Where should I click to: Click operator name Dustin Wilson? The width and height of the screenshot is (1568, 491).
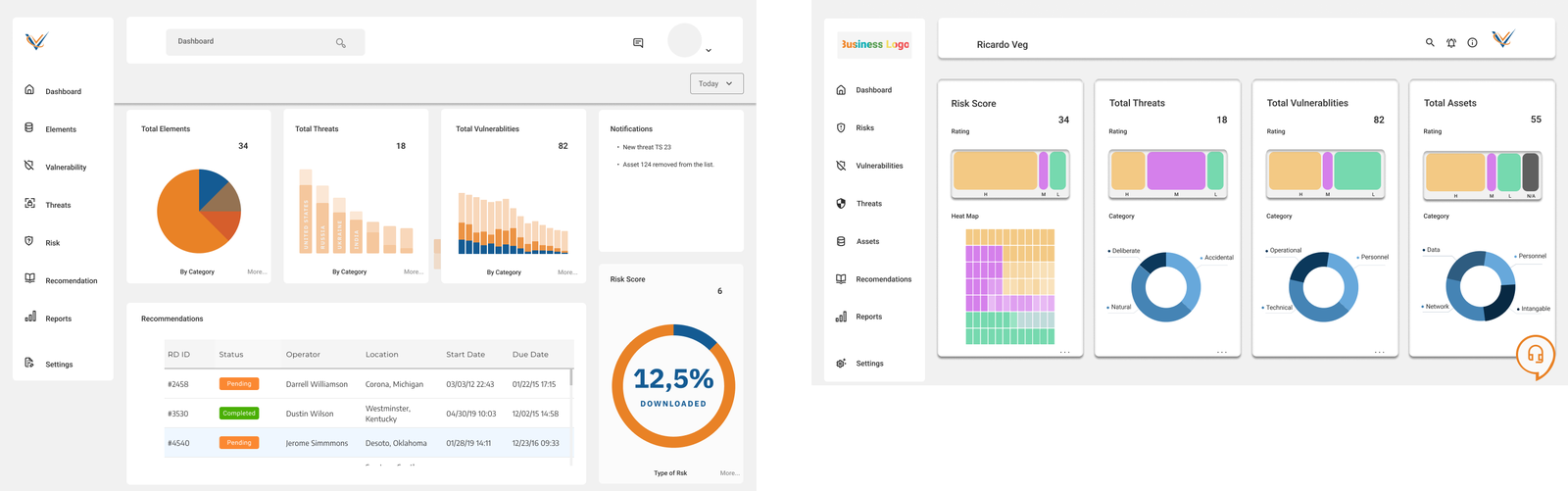pos(310,414)
